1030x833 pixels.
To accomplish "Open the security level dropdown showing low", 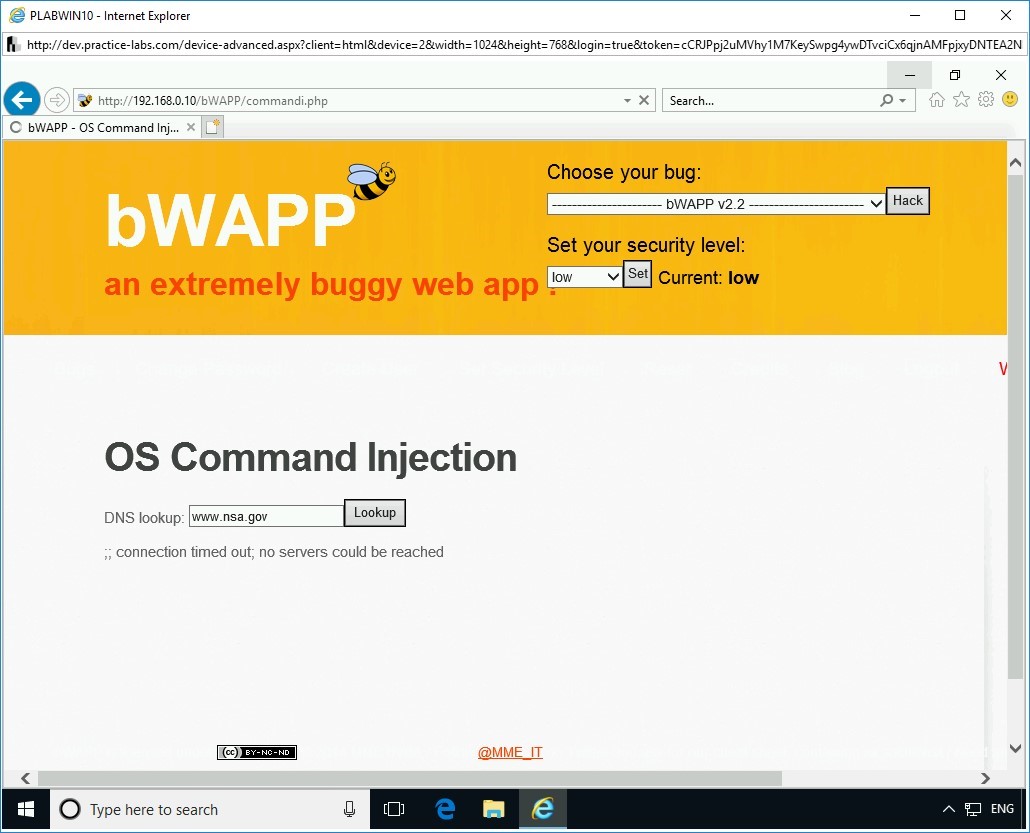I will (x=584, y=276).
